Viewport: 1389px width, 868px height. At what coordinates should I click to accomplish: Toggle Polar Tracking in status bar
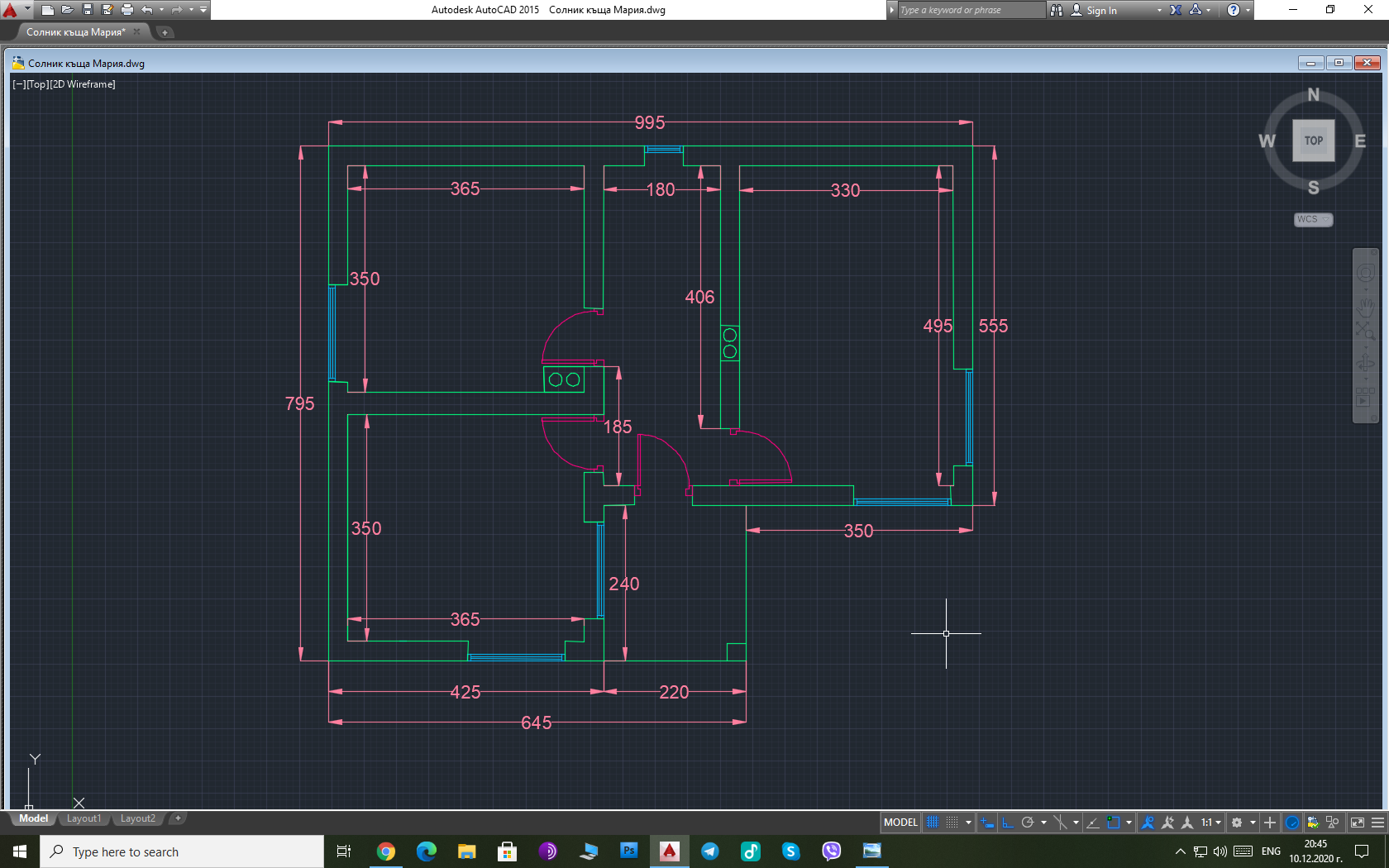(1028, 823)
